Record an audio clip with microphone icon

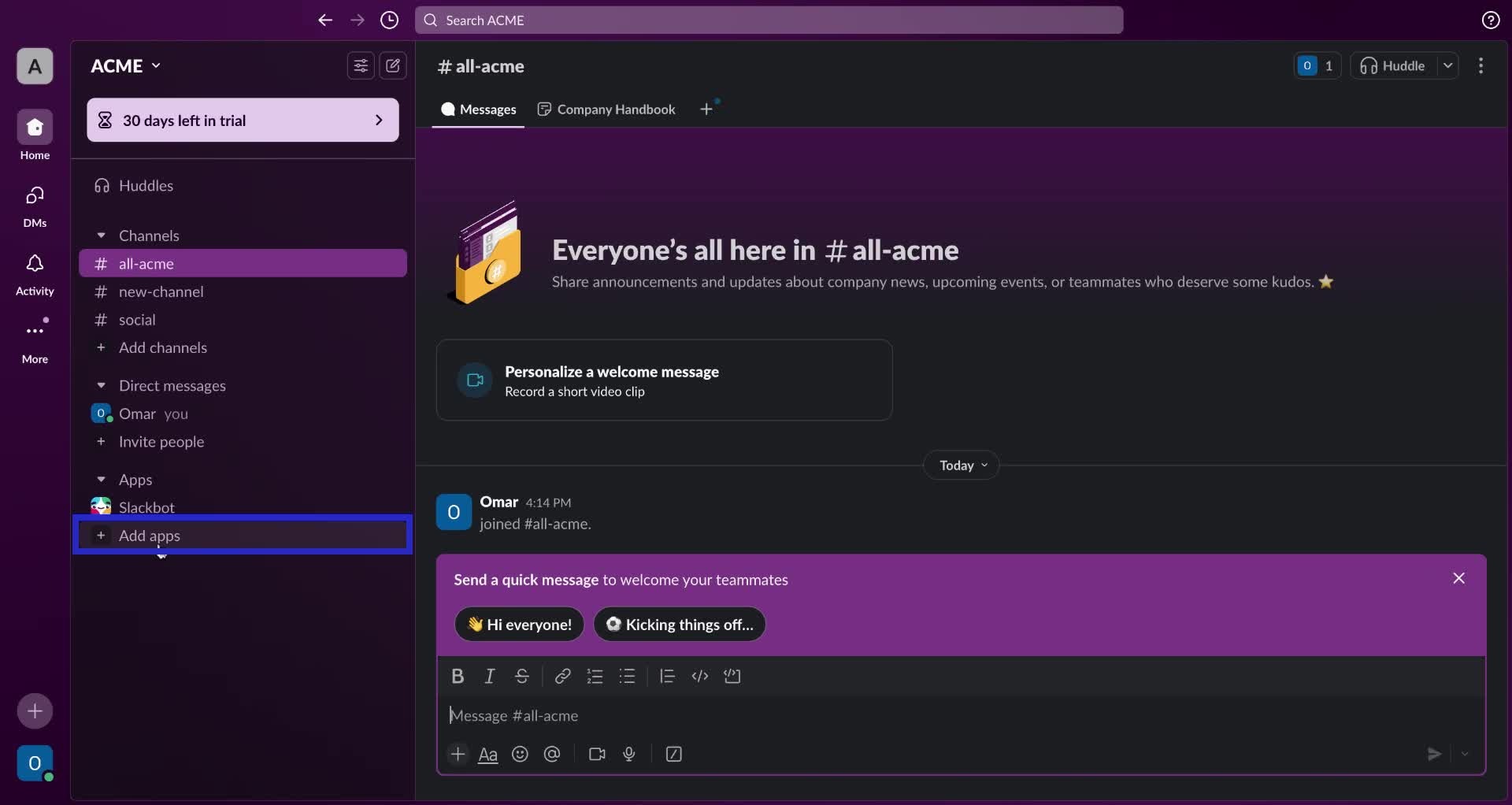pos(628,754)
